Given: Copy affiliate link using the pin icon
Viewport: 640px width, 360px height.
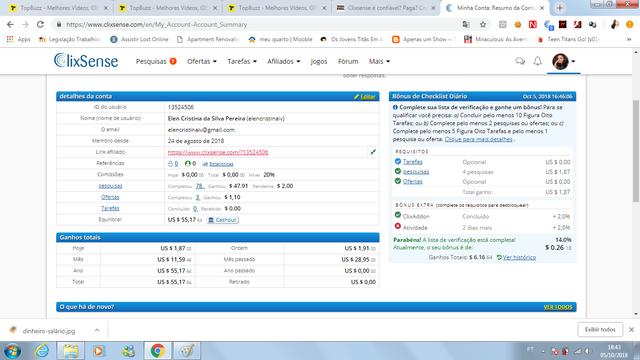Looking at the screenshot, I should pos(373,152).
